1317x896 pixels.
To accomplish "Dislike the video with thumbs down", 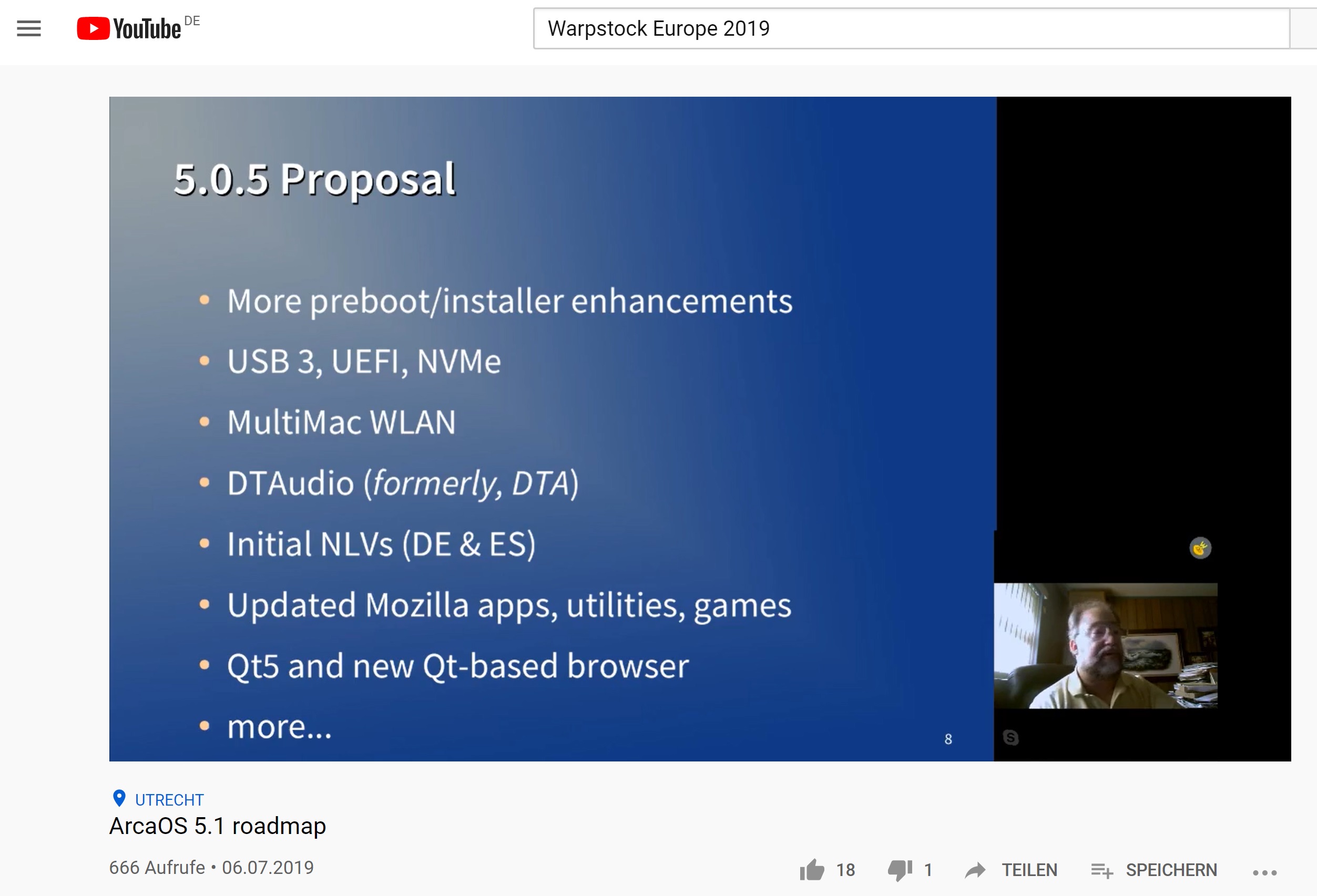I will [x=900, y=870].
